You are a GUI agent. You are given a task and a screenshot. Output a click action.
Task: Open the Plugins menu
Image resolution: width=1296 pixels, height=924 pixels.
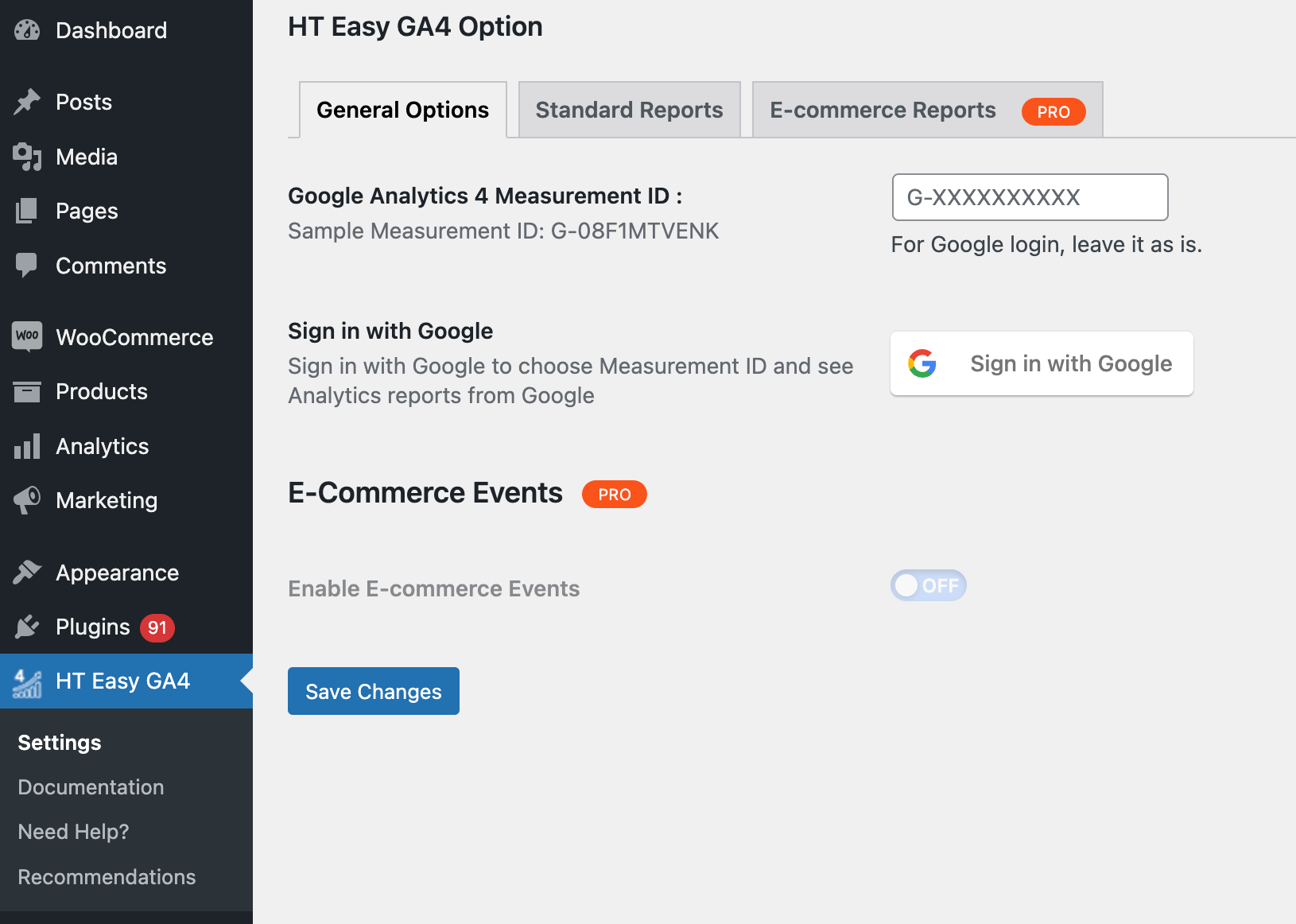(x=126, y=627)
